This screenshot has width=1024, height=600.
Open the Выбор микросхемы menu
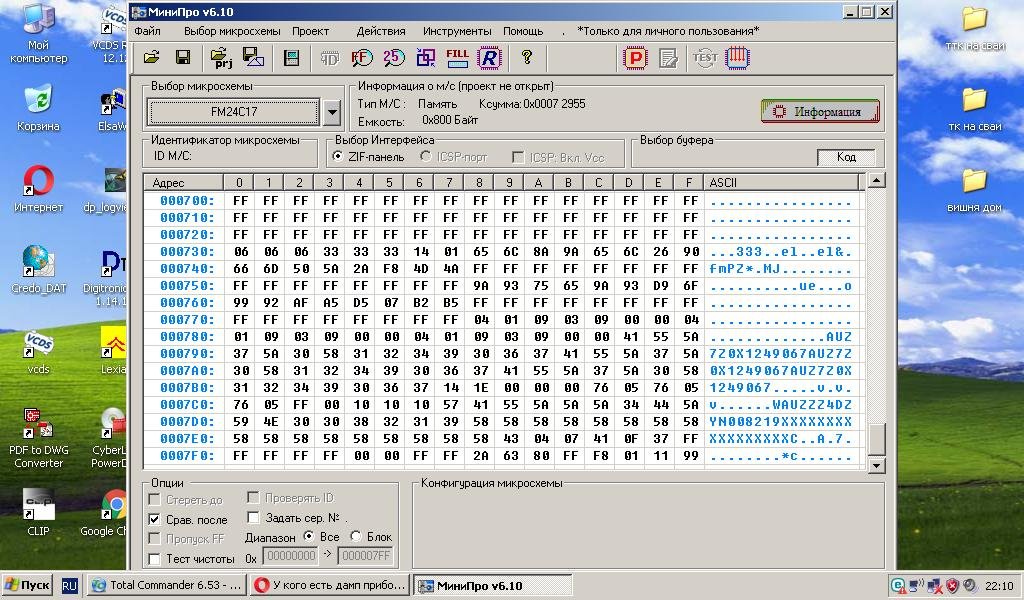(x=232, y=31)
